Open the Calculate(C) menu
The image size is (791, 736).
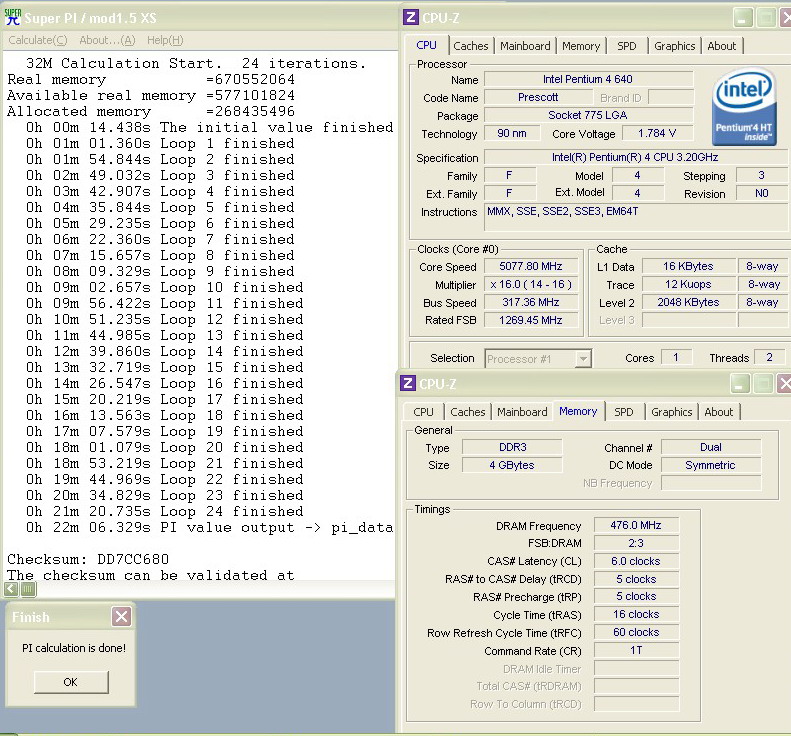38,40
